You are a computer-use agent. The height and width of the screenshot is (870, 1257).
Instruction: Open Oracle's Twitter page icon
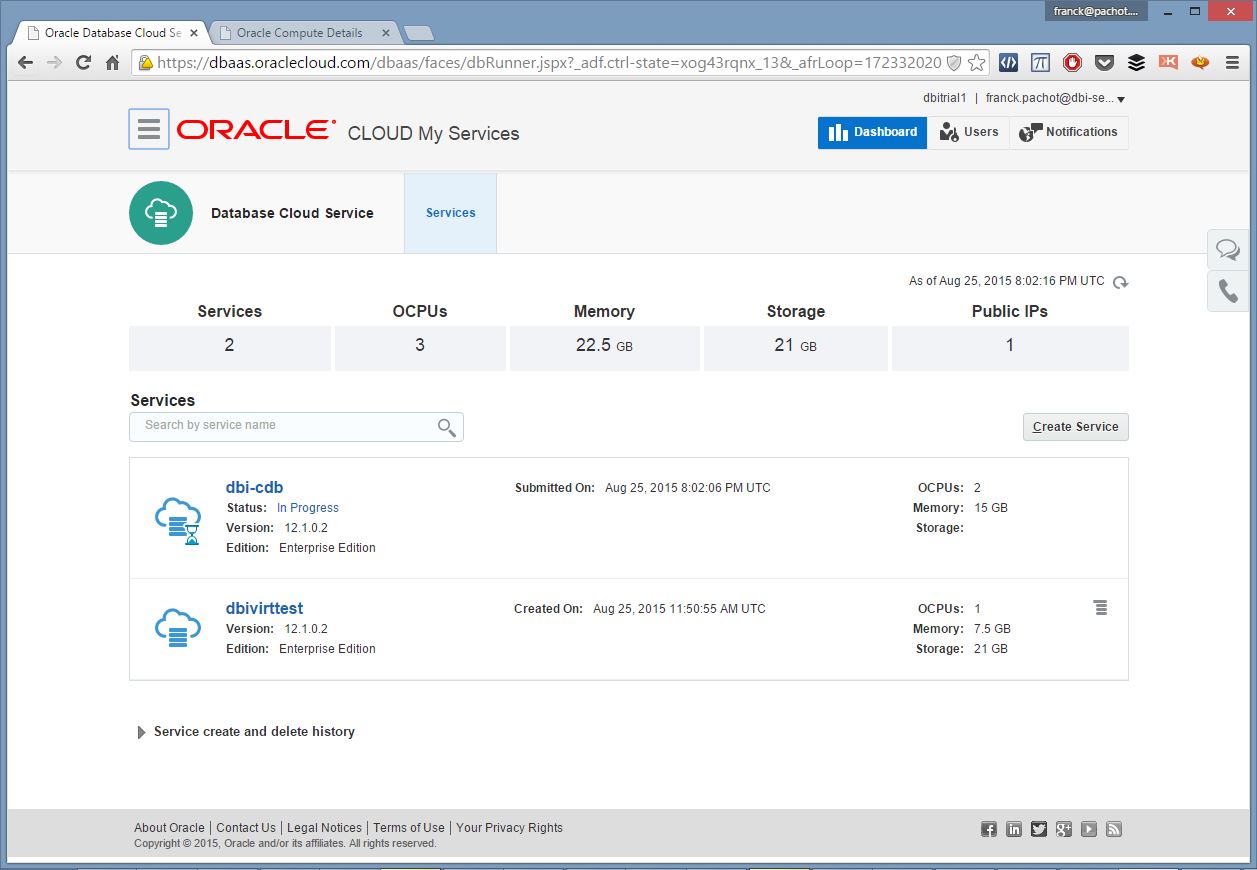pos(1039,829)
